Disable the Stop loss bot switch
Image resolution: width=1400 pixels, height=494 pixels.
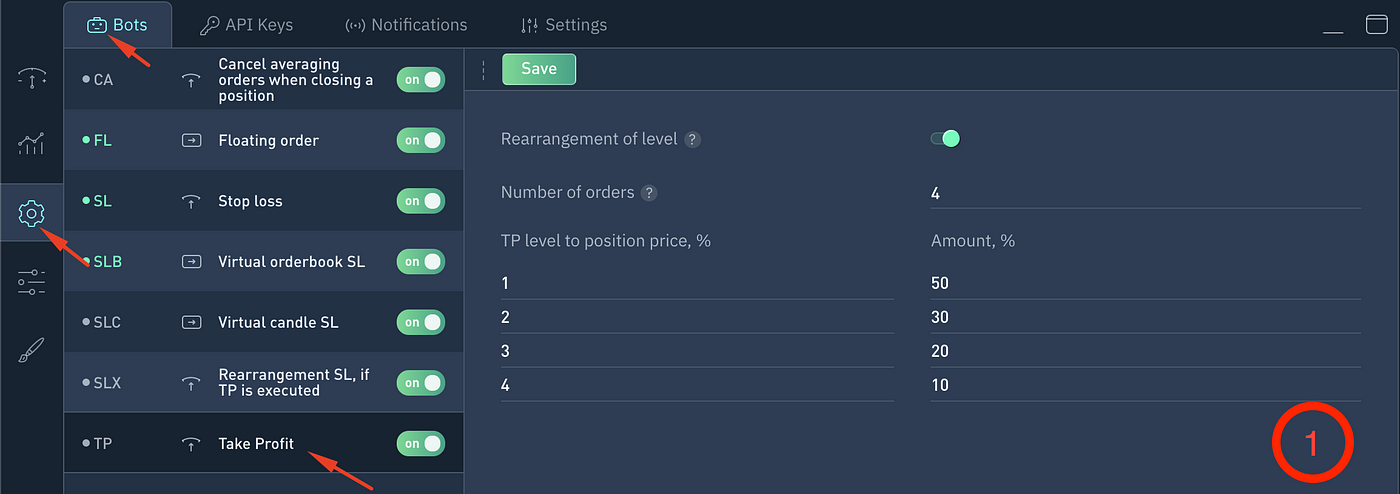pyautogui.click(x=420, y=201)
